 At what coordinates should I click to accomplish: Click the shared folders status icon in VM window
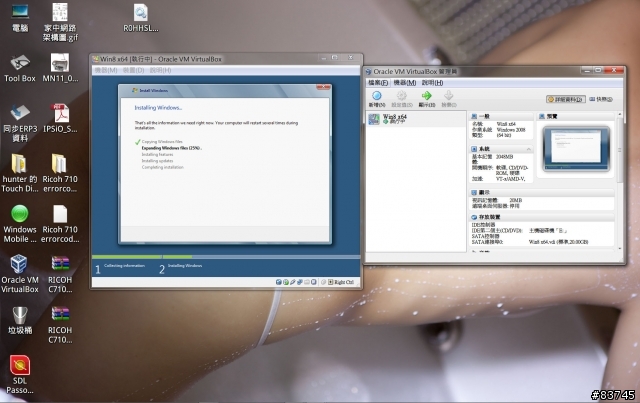pos(307,282)
